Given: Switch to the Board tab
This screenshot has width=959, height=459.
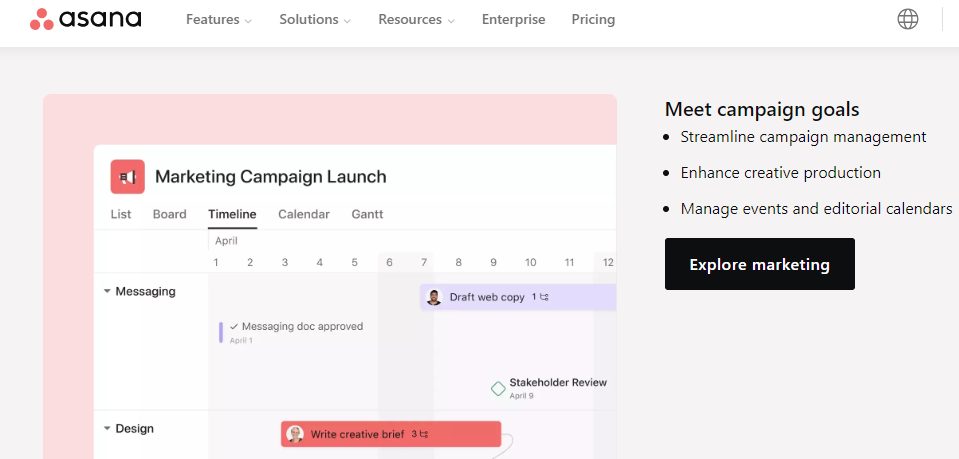Looking at the screenshot, I should [169, 214].
